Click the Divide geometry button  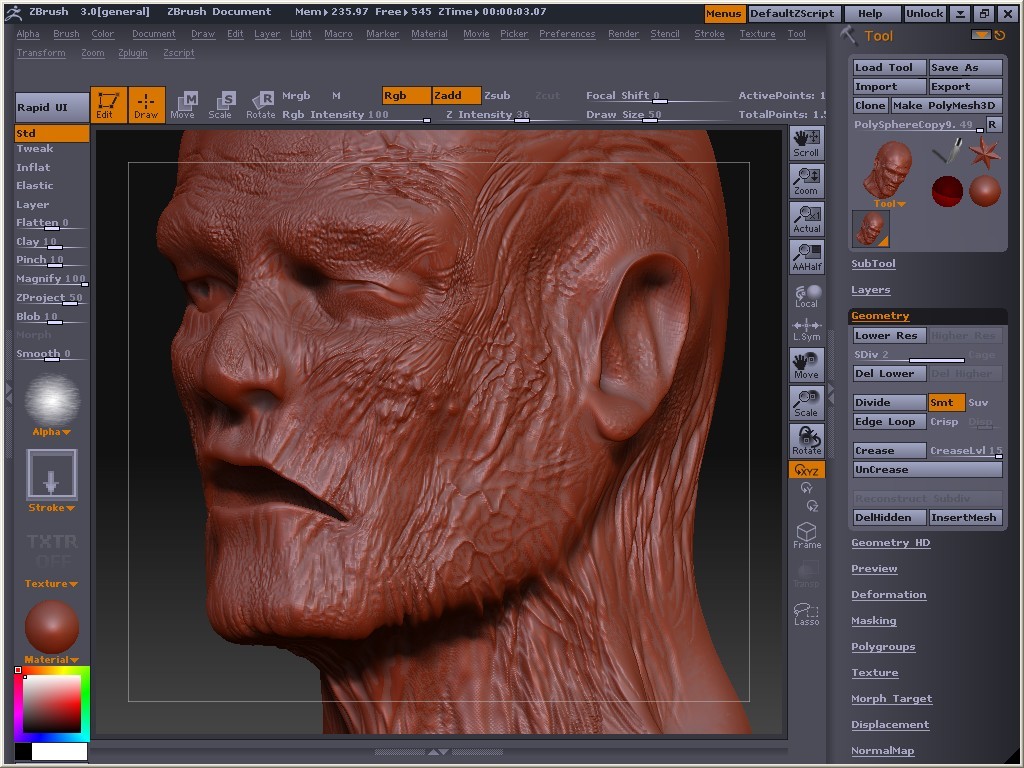click(889, 402)
